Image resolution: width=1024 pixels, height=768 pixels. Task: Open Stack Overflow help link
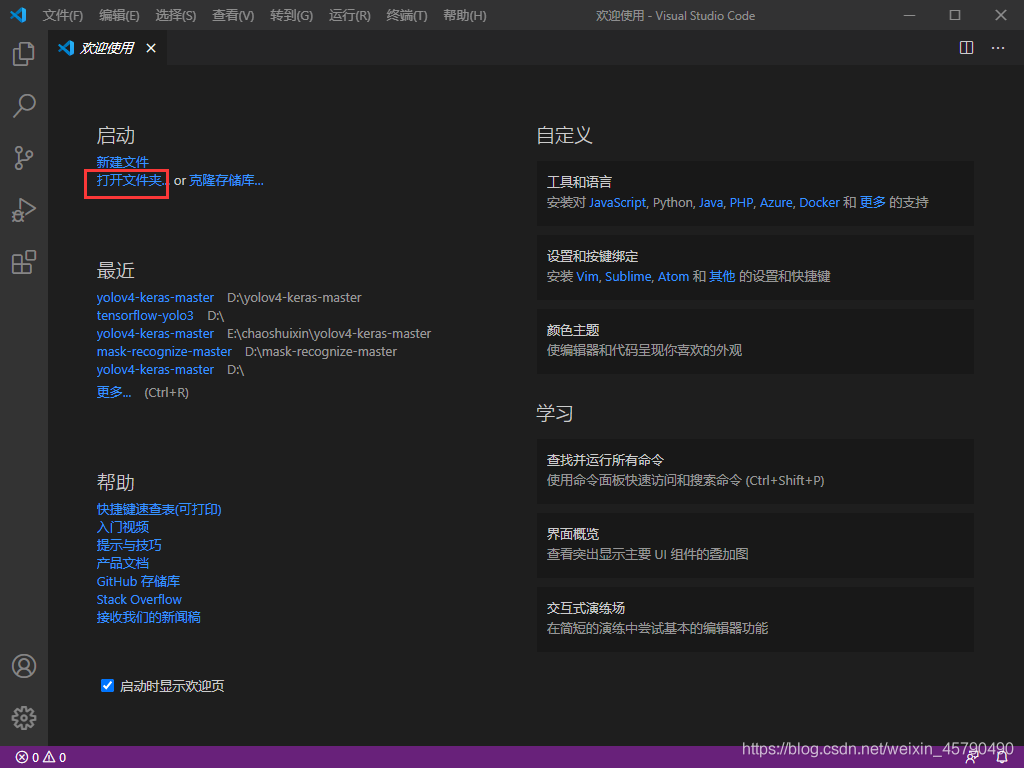(x=139, y=600)
